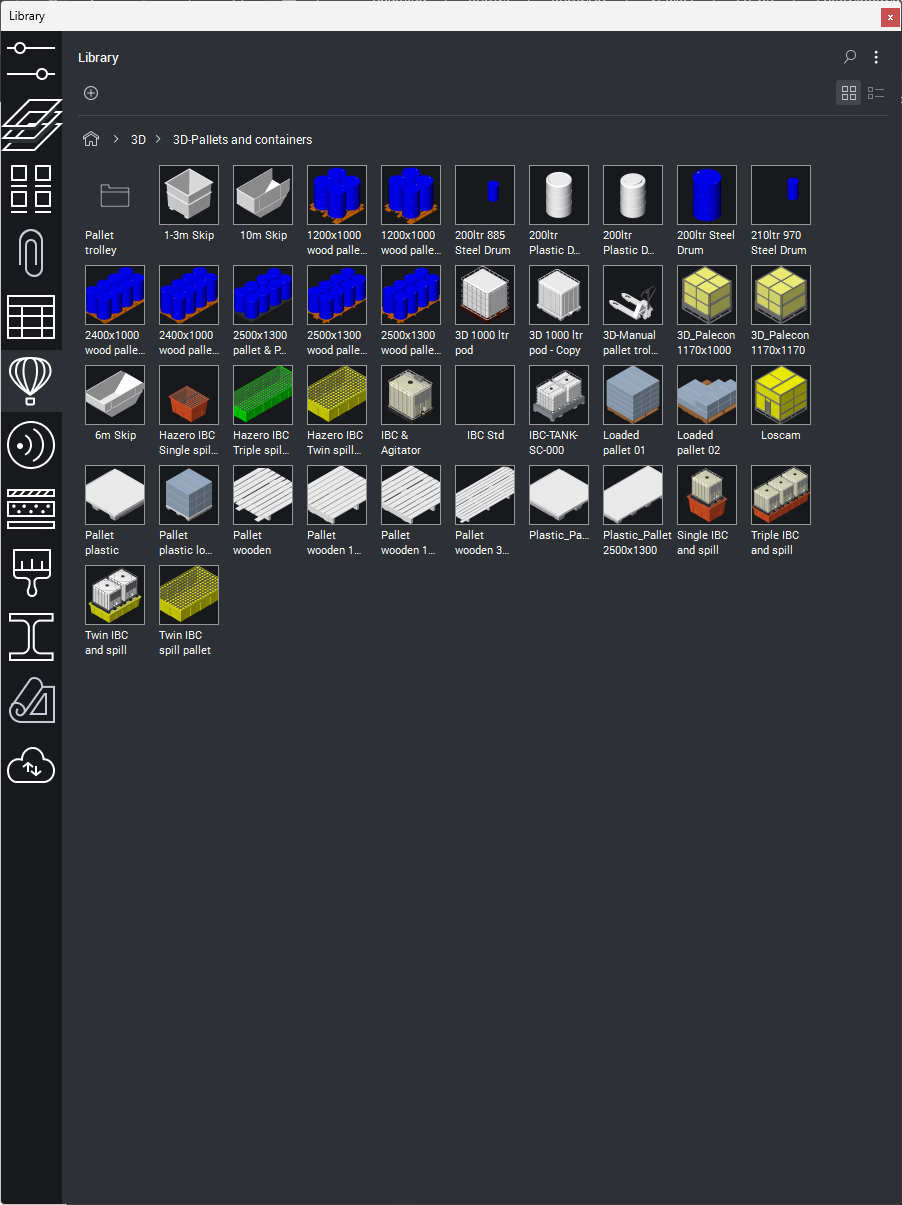Select the Hazero IBC Triple spill item
Viewport: 902px width, 1205px height.
[x=263, y=395]
